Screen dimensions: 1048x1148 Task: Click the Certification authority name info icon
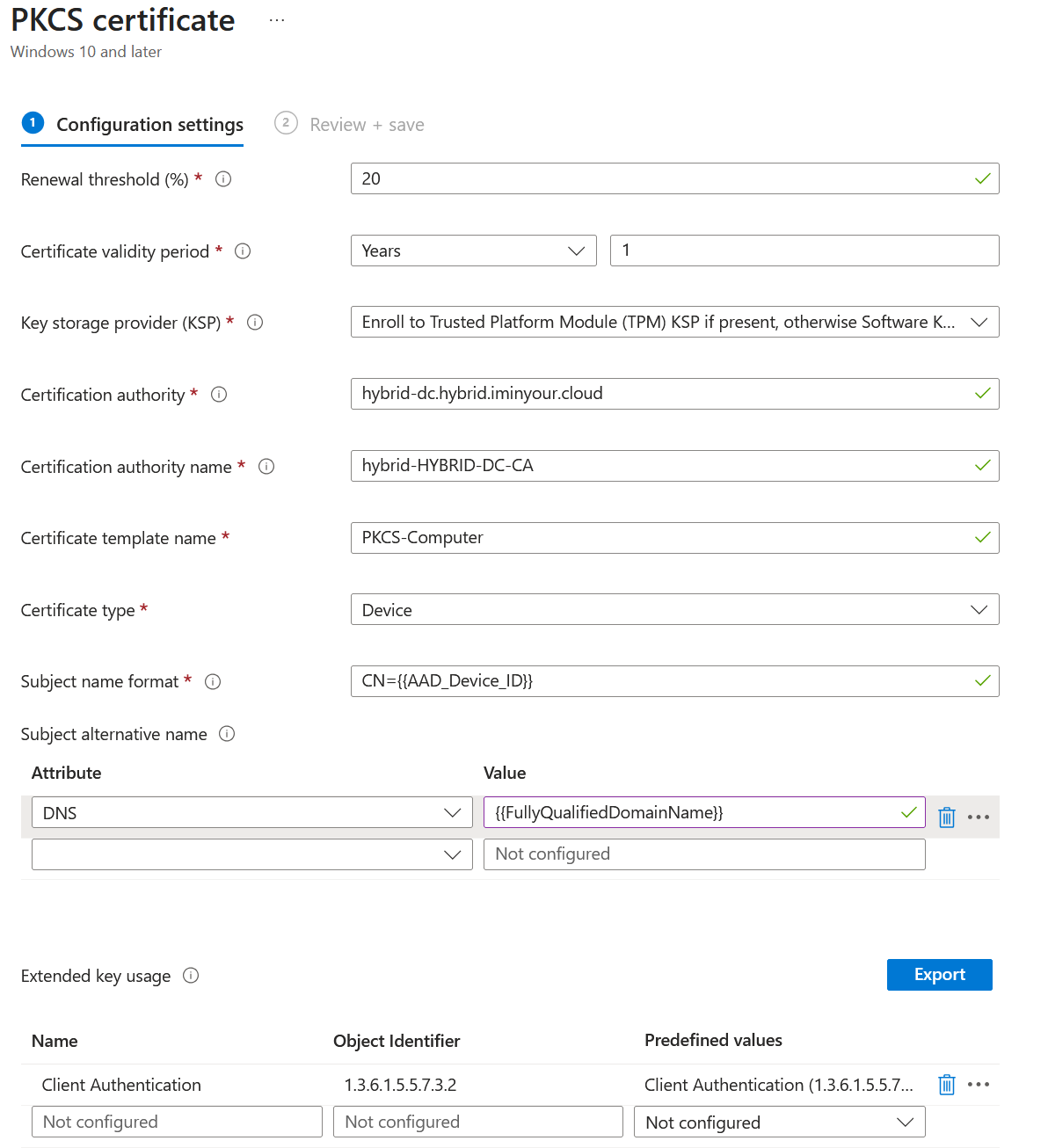(x=266, y=466)
